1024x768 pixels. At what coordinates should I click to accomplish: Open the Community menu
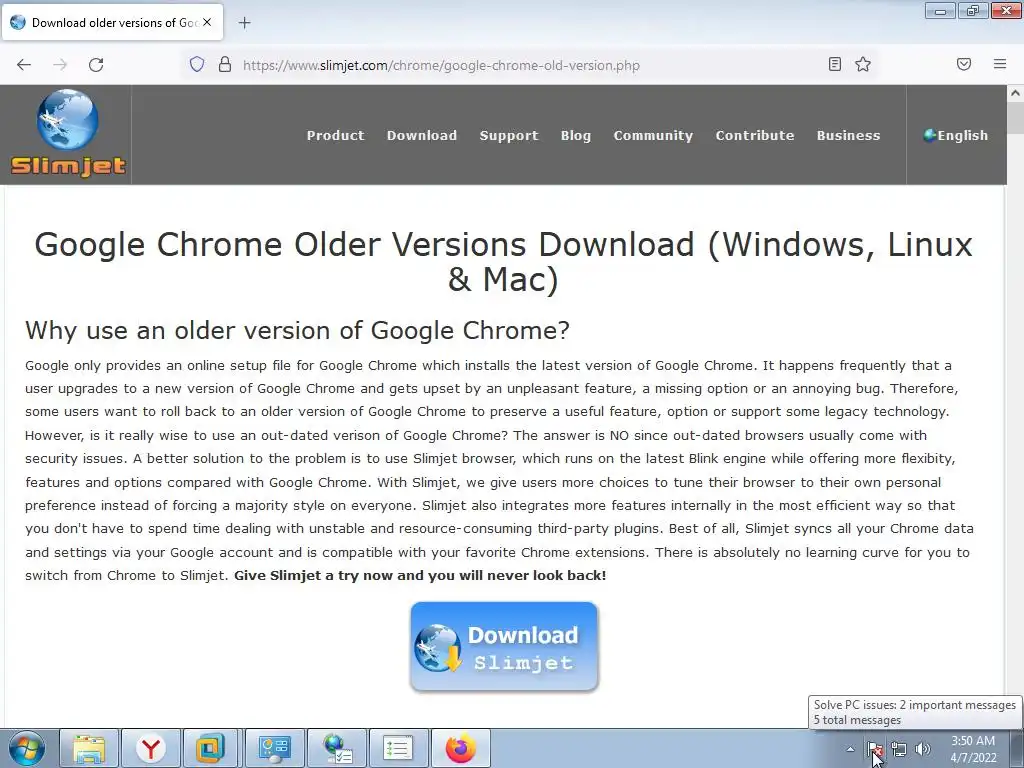pos(653,135)
